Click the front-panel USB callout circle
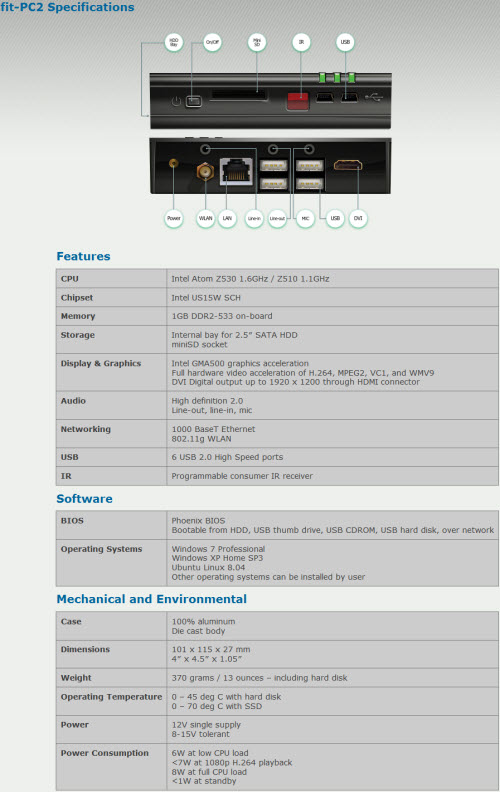The height and width of the screenshot is (792, 500). click(x=345, y=42)
